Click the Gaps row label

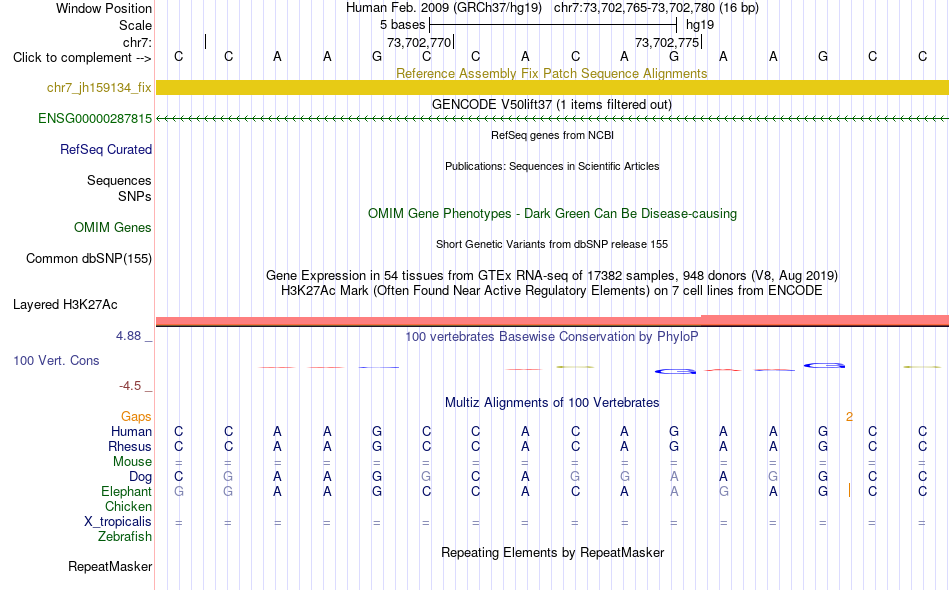tap(136, 416)
